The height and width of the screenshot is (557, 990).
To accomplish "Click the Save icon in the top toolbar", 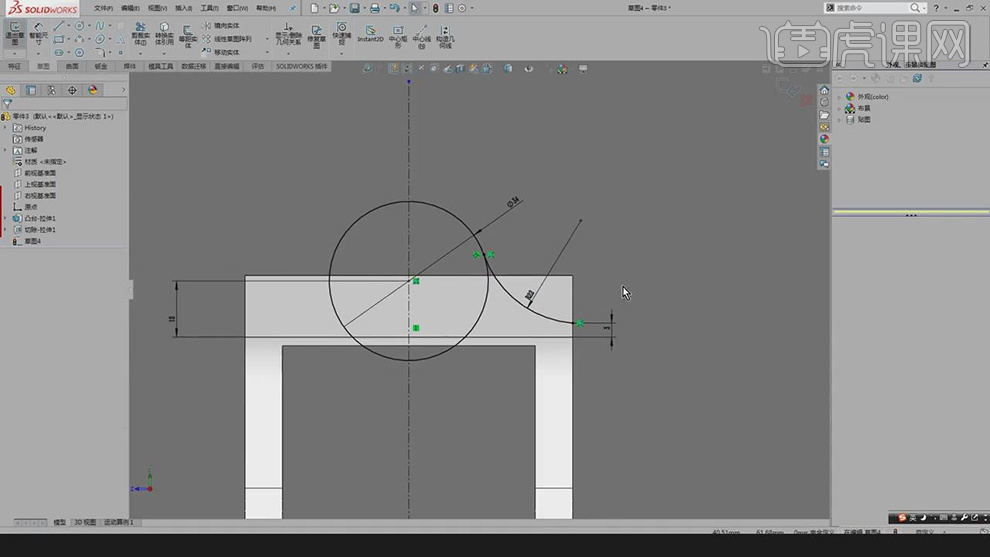I will pyautogui.click(x=354, y=8).
